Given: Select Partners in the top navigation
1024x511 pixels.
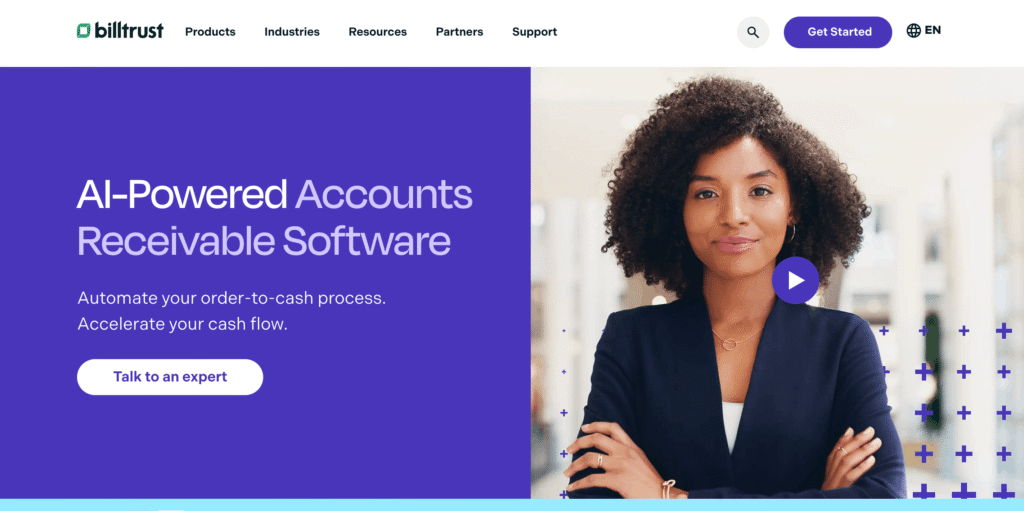Looking at the screenshot, I should 460,31.
